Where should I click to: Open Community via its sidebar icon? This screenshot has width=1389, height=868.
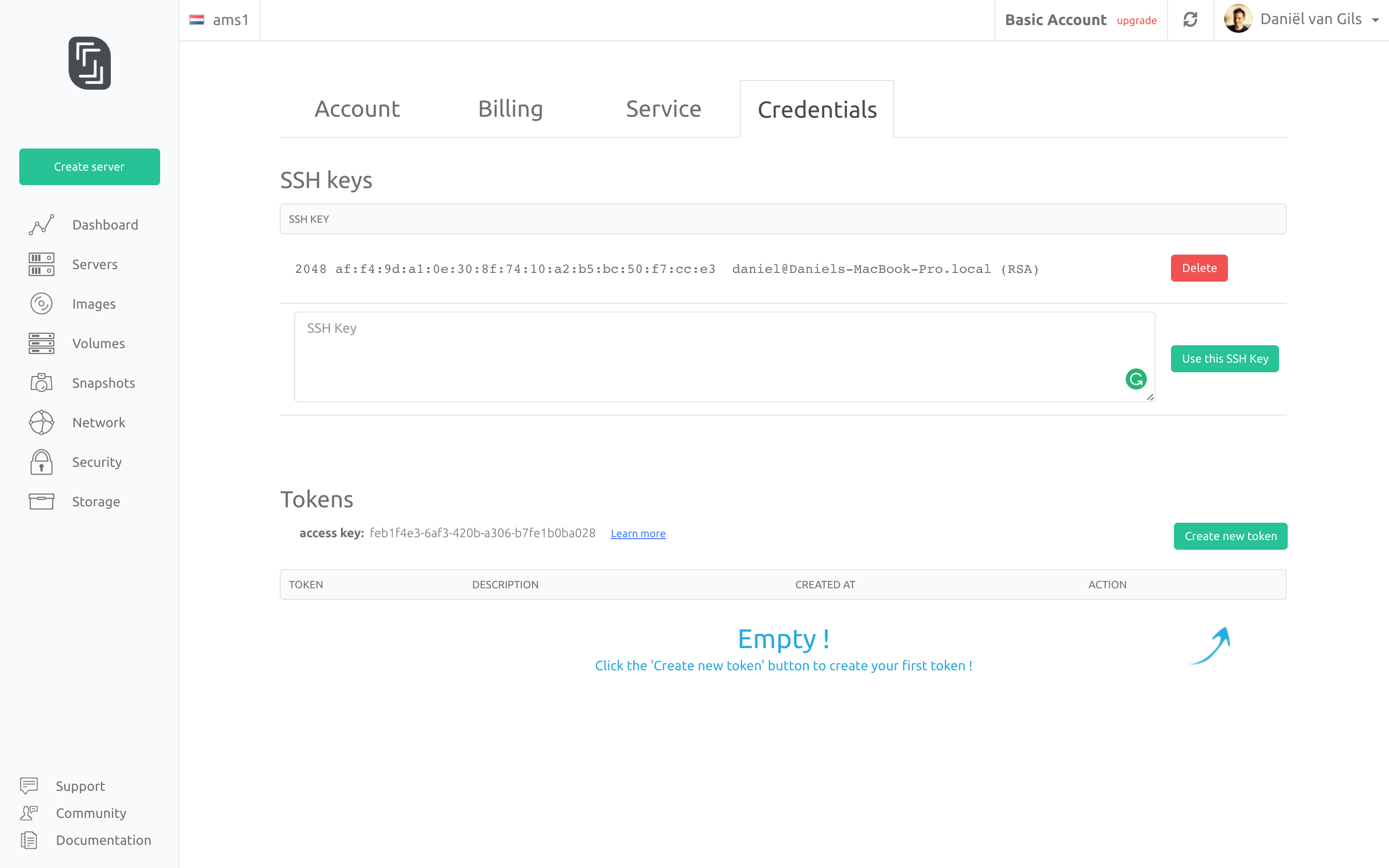point(29,813)
